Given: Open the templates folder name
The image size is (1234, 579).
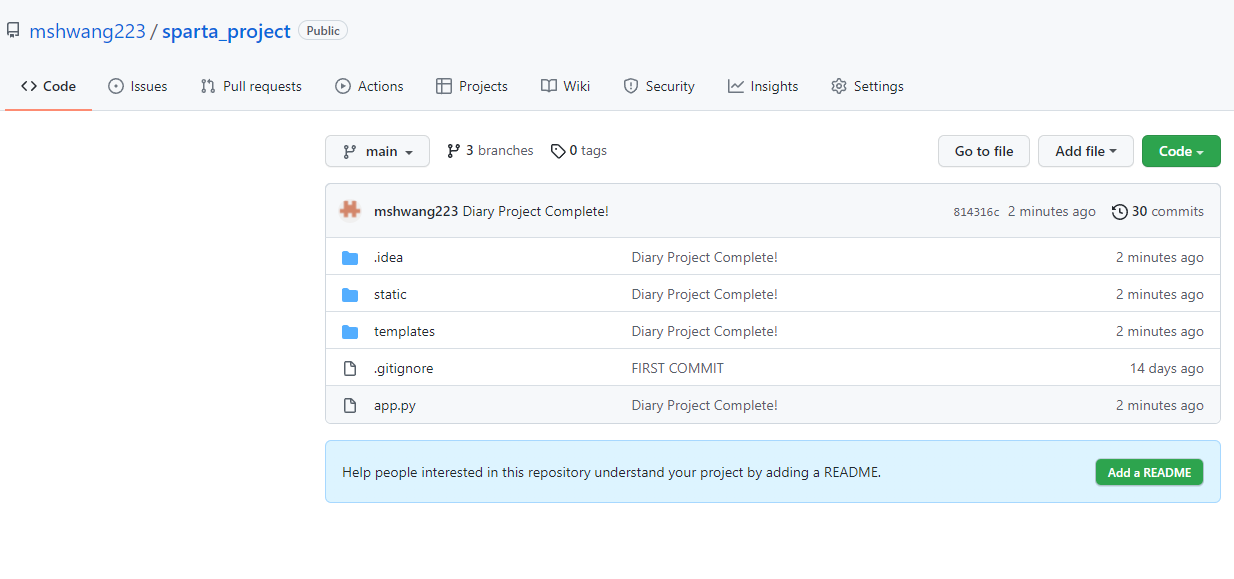Looking at the screenshot, I should pos(404,332).
